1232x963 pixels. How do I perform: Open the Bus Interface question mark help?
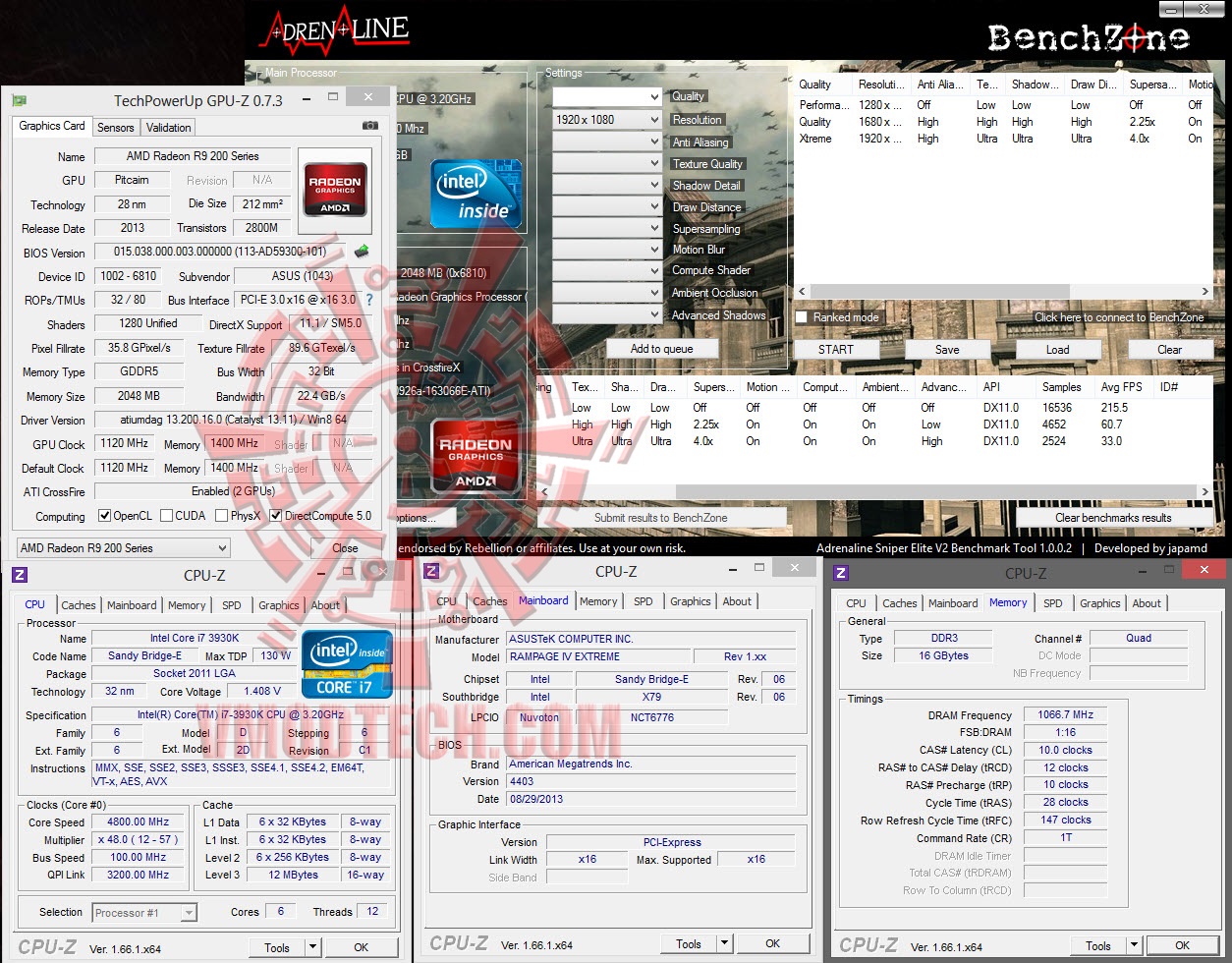pyautogui.click(x=369, y=300)
